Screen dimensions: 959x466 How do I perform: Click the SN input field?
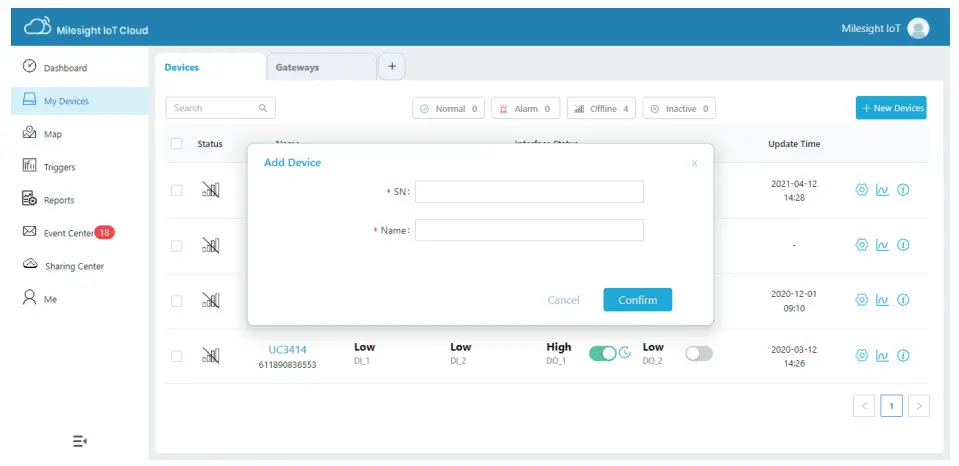(529, 191)
